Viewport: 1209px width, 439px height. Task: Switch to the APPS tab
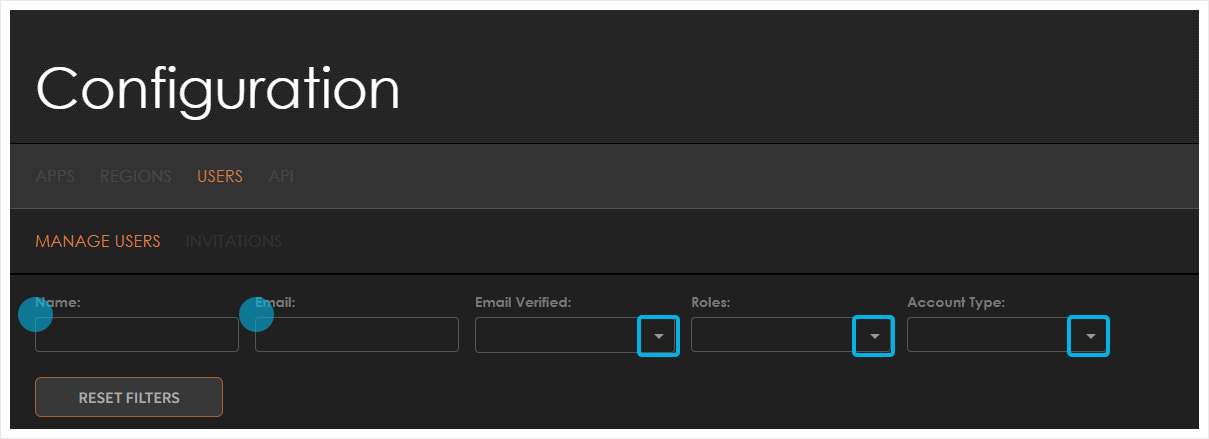point(55,176)
